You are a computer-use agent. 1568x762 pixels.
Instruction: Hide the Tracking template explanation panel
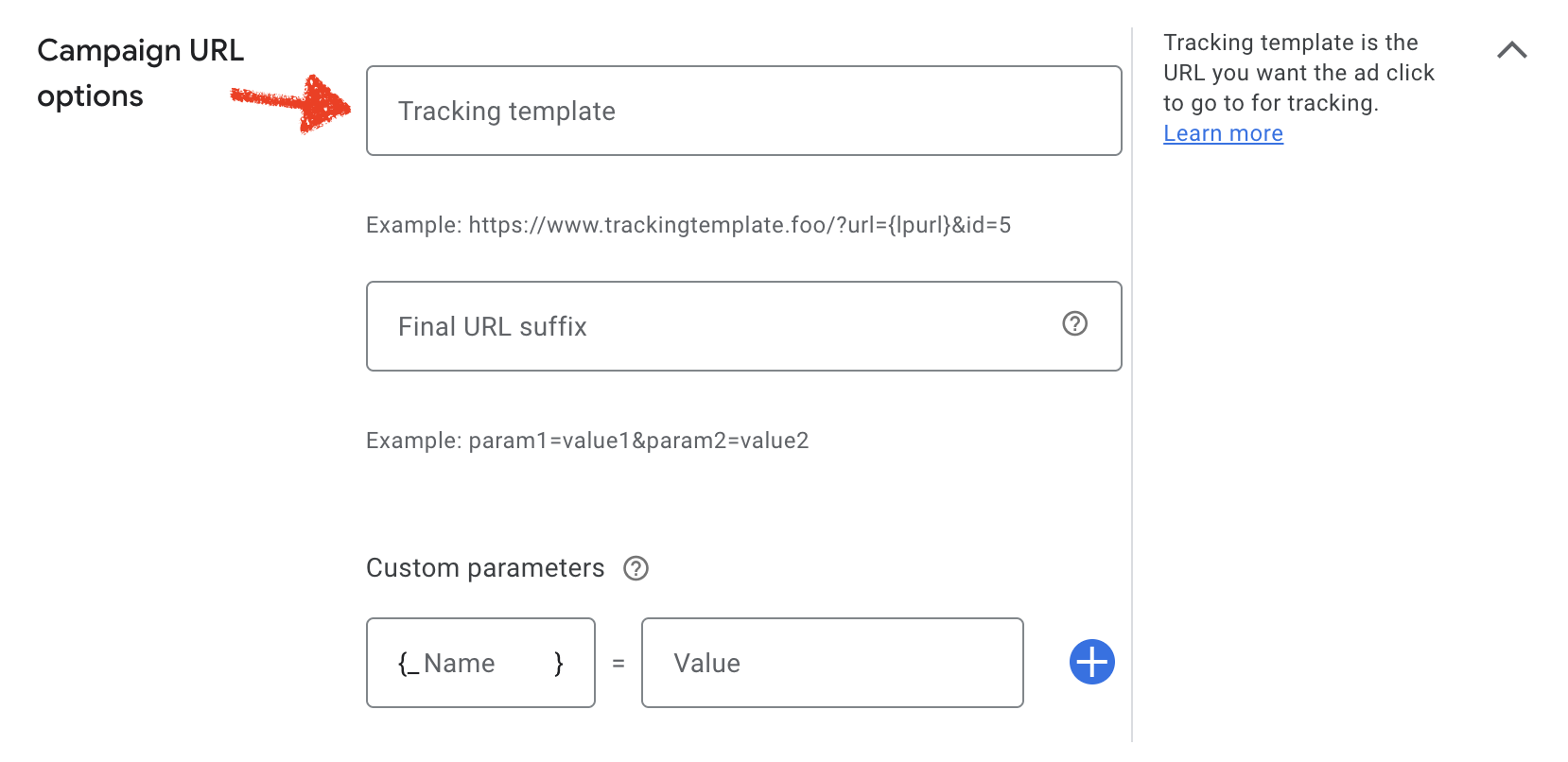pos(1513,50)
